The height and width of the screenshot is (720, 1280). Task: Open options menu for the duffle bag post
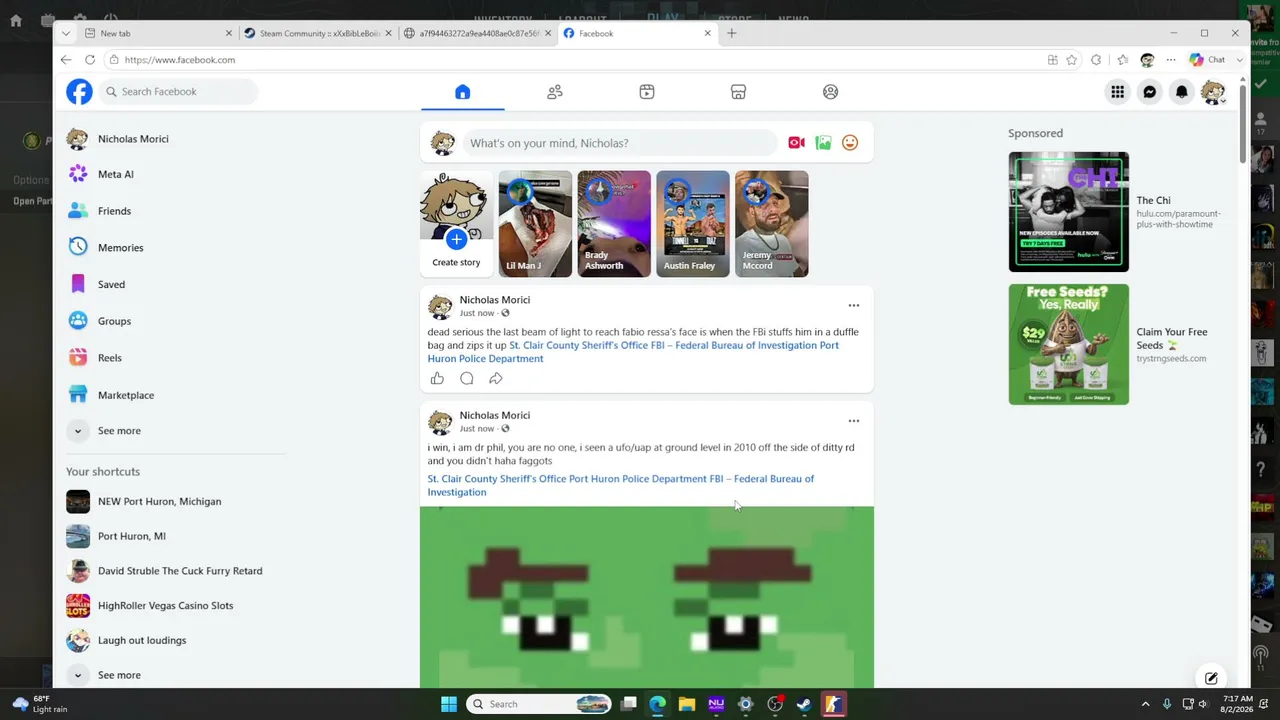(853, 305)
